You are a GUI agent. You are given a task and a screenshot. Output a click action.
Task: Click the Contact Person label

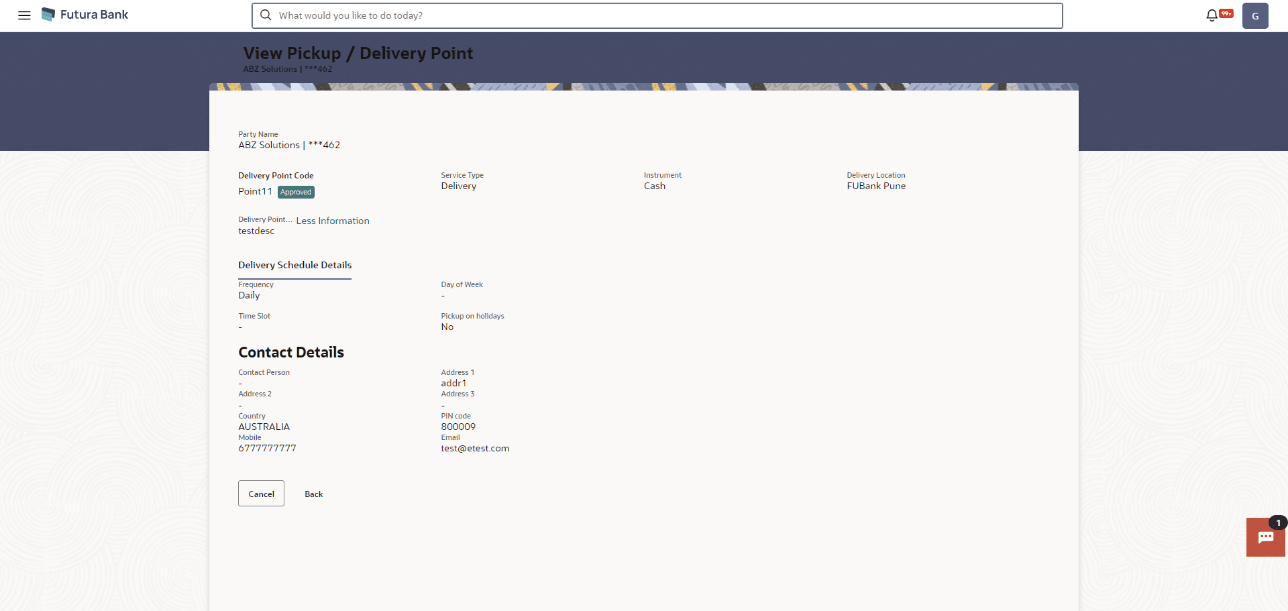[x=264, y=372]
